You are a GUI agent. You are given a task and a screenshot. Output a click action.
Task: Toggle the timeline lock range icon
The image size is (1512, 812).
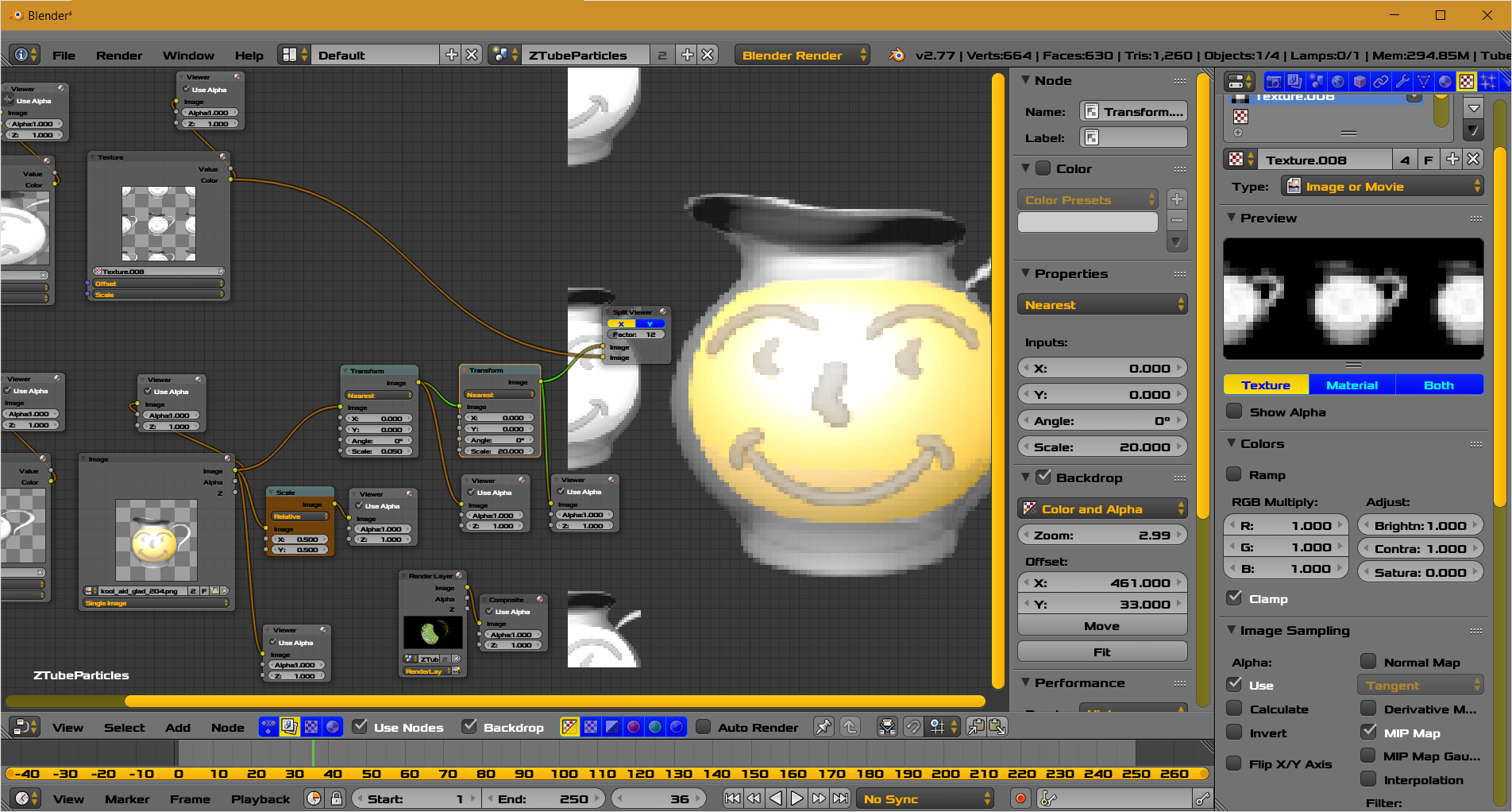(337, 798)
